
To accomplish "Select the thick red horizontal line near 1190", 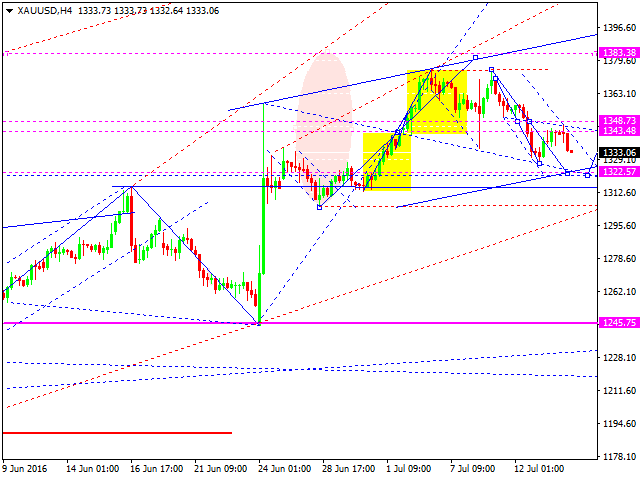I will click(x=117, y=433).
